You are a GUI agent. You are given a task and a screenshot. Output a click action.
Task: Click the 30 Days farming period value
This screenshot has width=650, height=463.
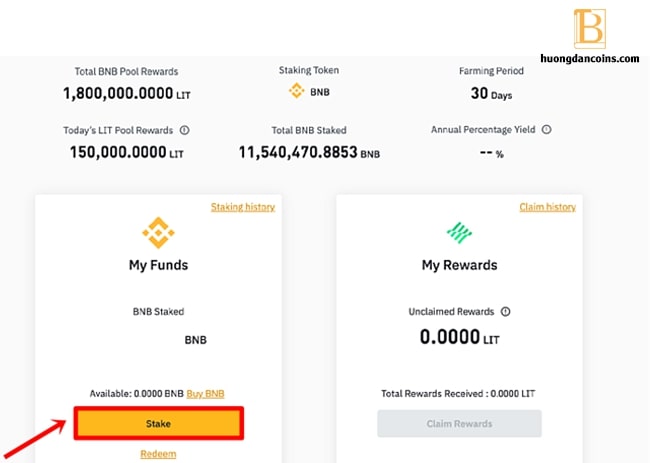[x=491, y=94]
